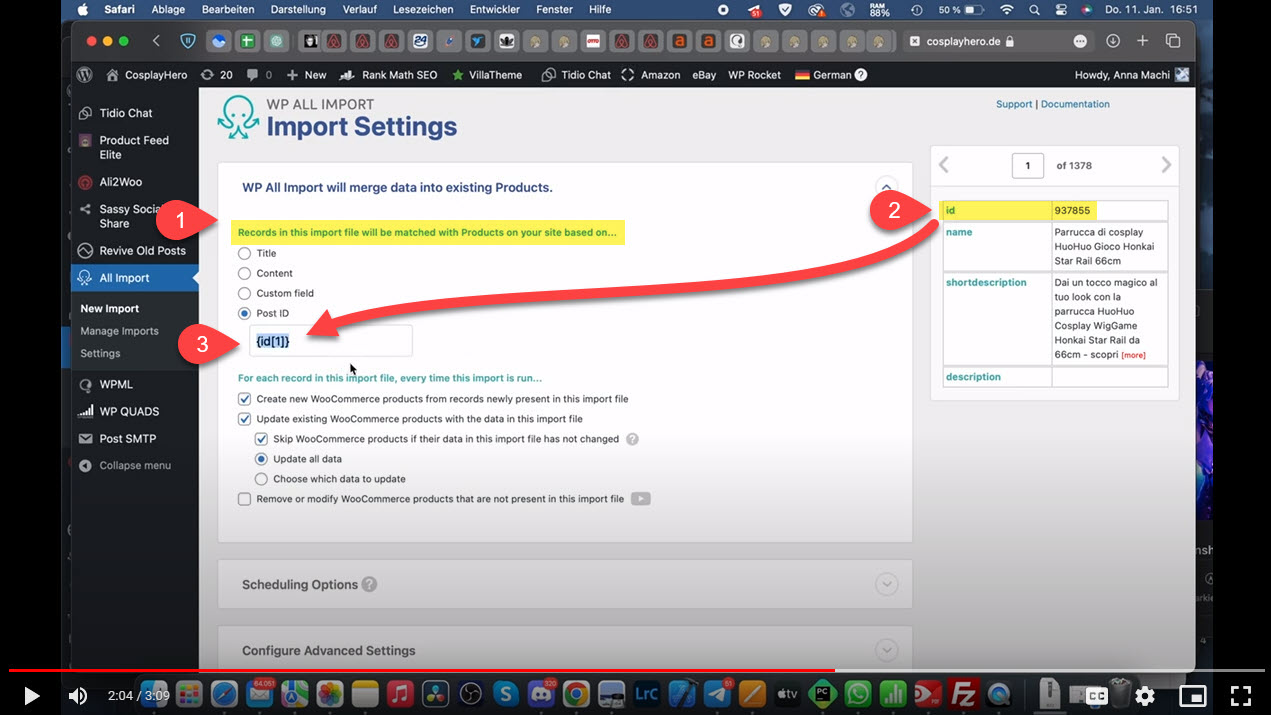The image size is (1271, 715).
Task: Mute the video audio
Action: coord(77,696)
